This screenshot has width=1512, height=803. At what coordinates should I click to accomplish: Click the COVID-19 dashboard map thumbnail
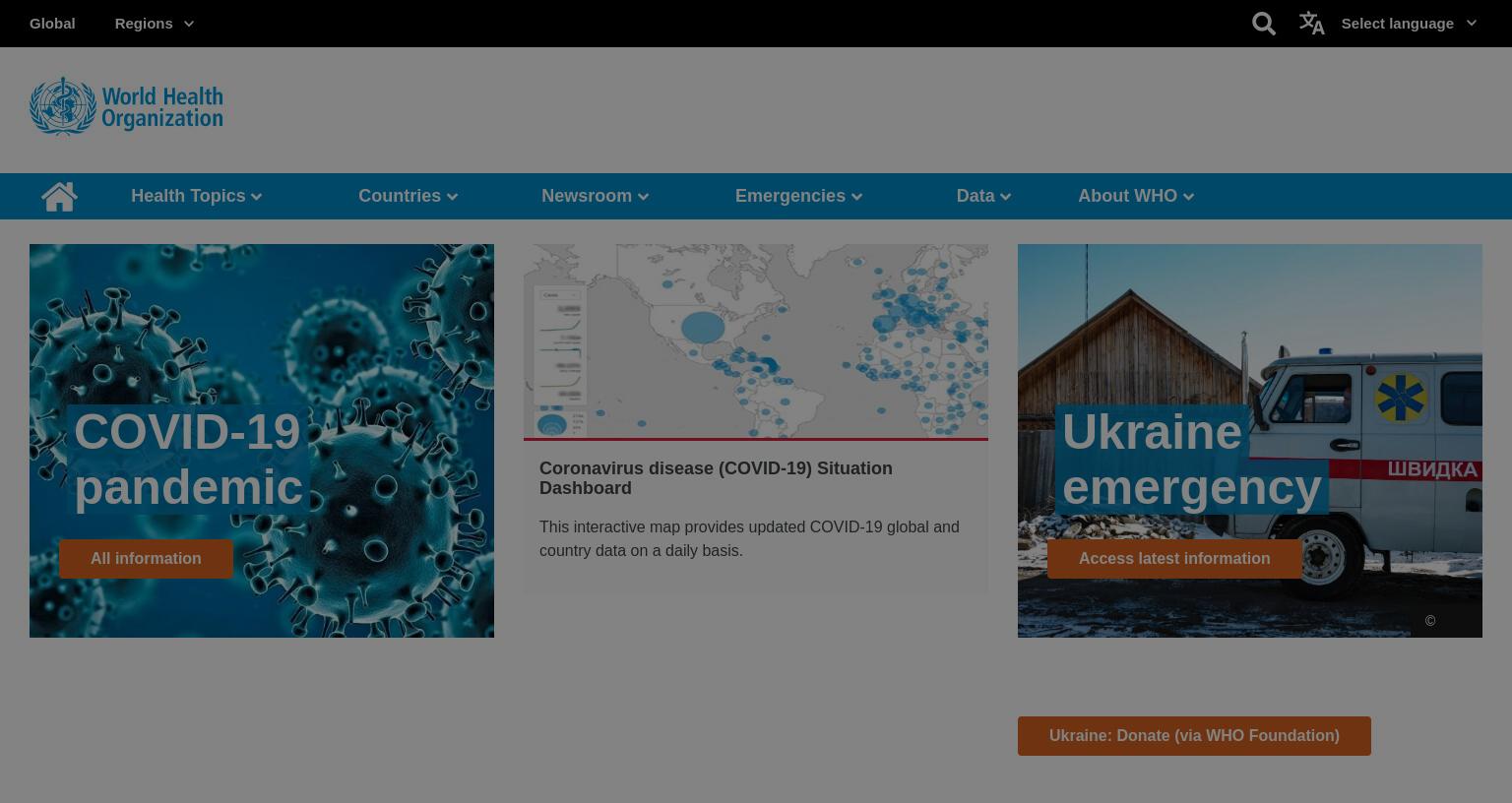756,340
